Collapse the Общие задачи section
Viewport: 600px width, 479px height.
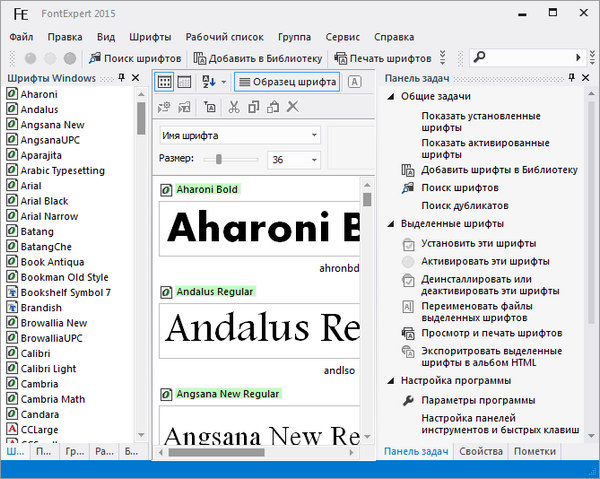pos(390,96)
